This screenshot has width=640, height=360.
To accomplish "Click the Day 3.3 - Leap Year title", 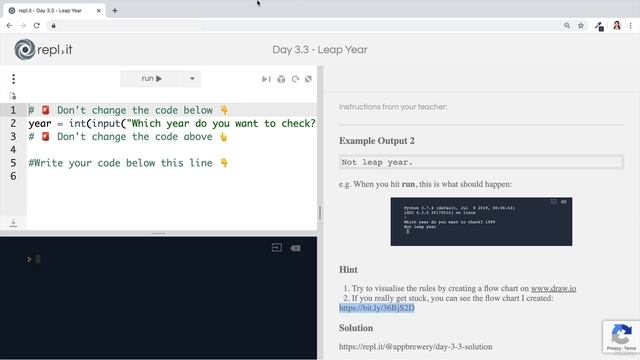I will [x=320, y=50].
